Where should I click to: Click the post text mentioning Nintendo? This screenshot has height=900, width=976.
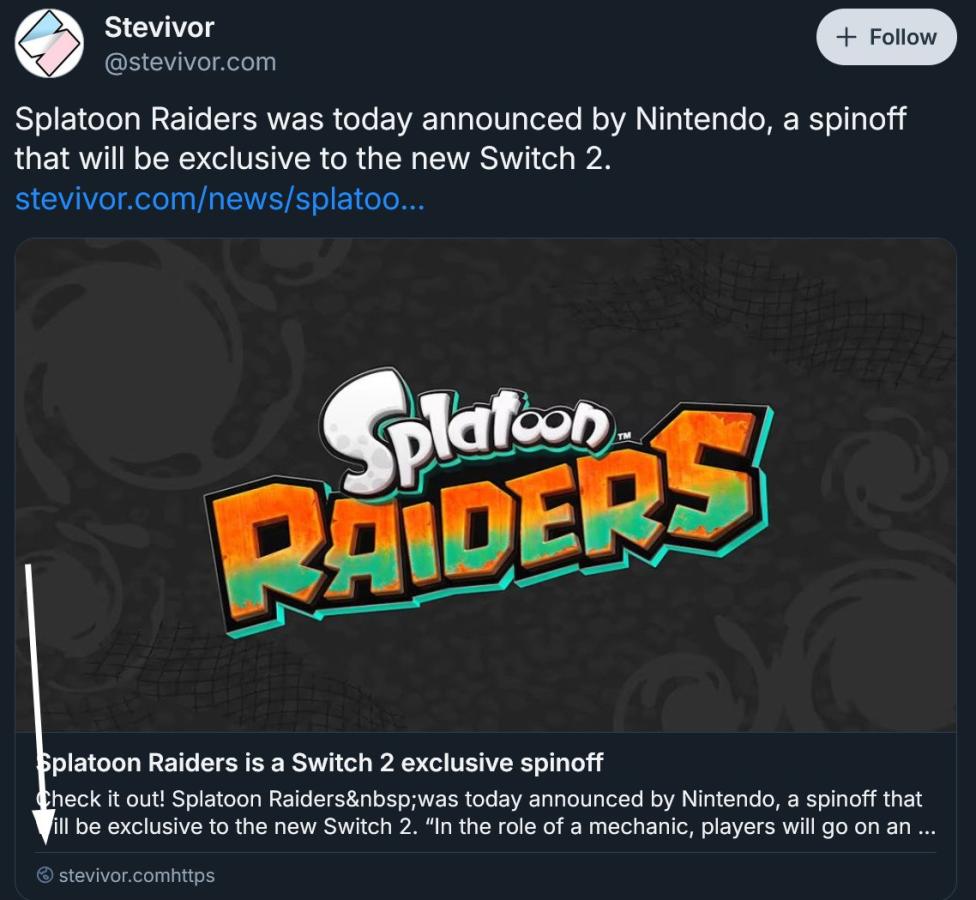click(x=460, y=120)
